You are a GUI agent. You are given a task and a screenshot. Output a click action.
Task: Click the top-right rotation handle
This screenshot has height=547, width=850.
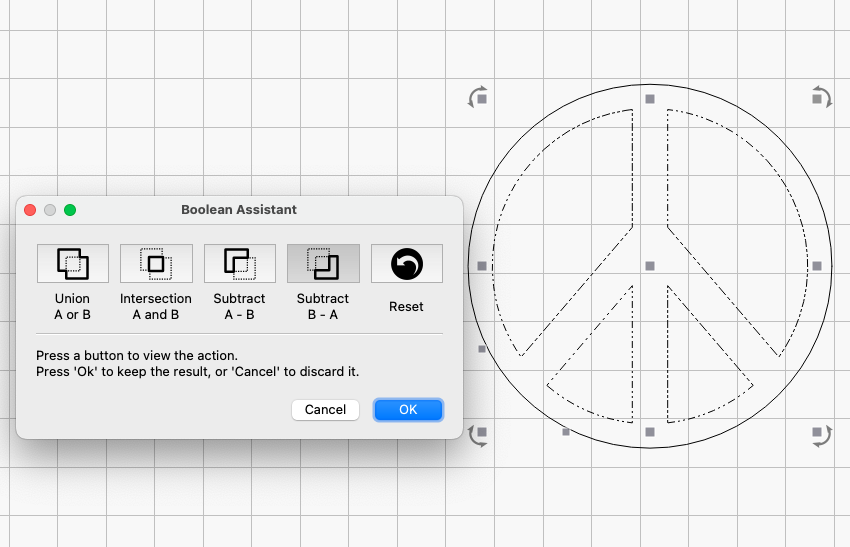pos(821,98)
